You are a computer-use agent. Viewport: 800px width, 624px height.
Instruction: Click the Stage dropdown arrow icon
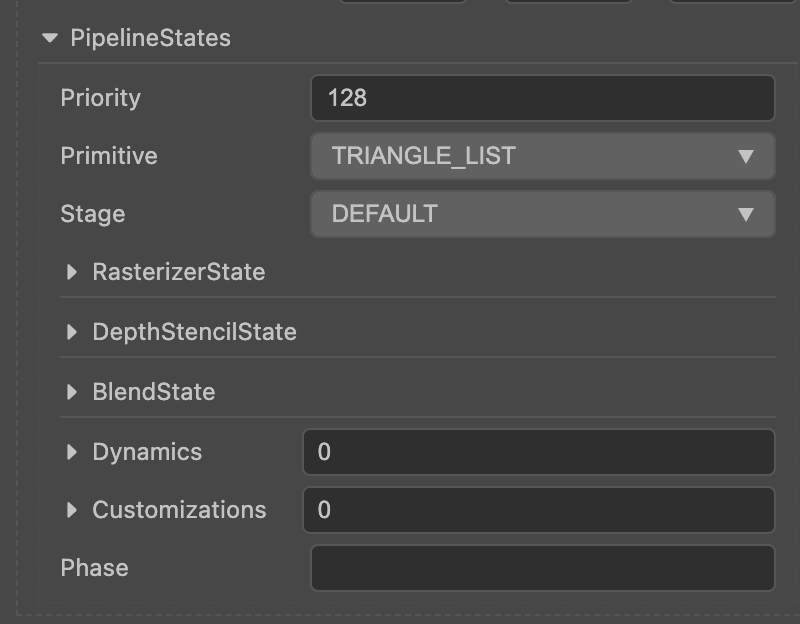pyautogui.click(x=745, y=214)
